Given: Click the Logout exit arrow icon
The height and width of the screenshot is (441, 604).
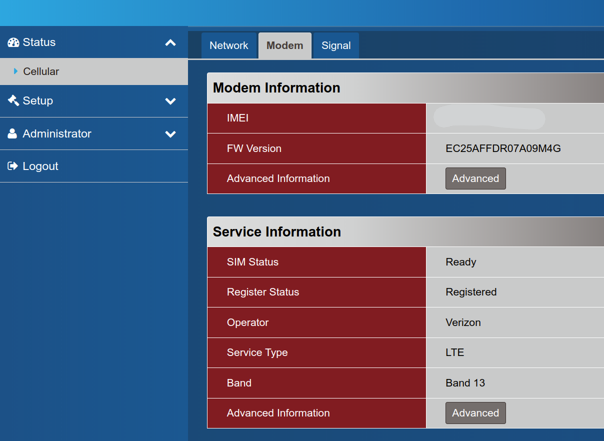Looking at the screenshot, I should (13, 166).
